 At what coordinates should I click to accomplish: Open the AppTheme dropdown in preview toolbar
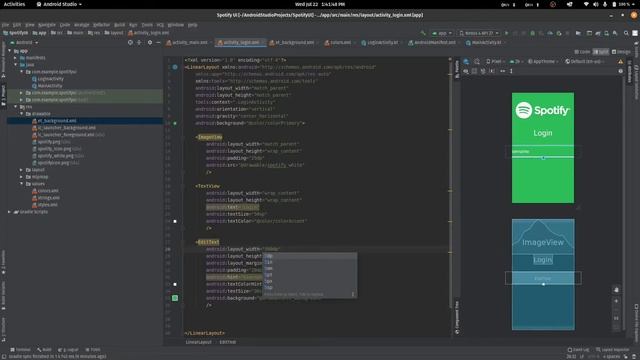[543, 62]
